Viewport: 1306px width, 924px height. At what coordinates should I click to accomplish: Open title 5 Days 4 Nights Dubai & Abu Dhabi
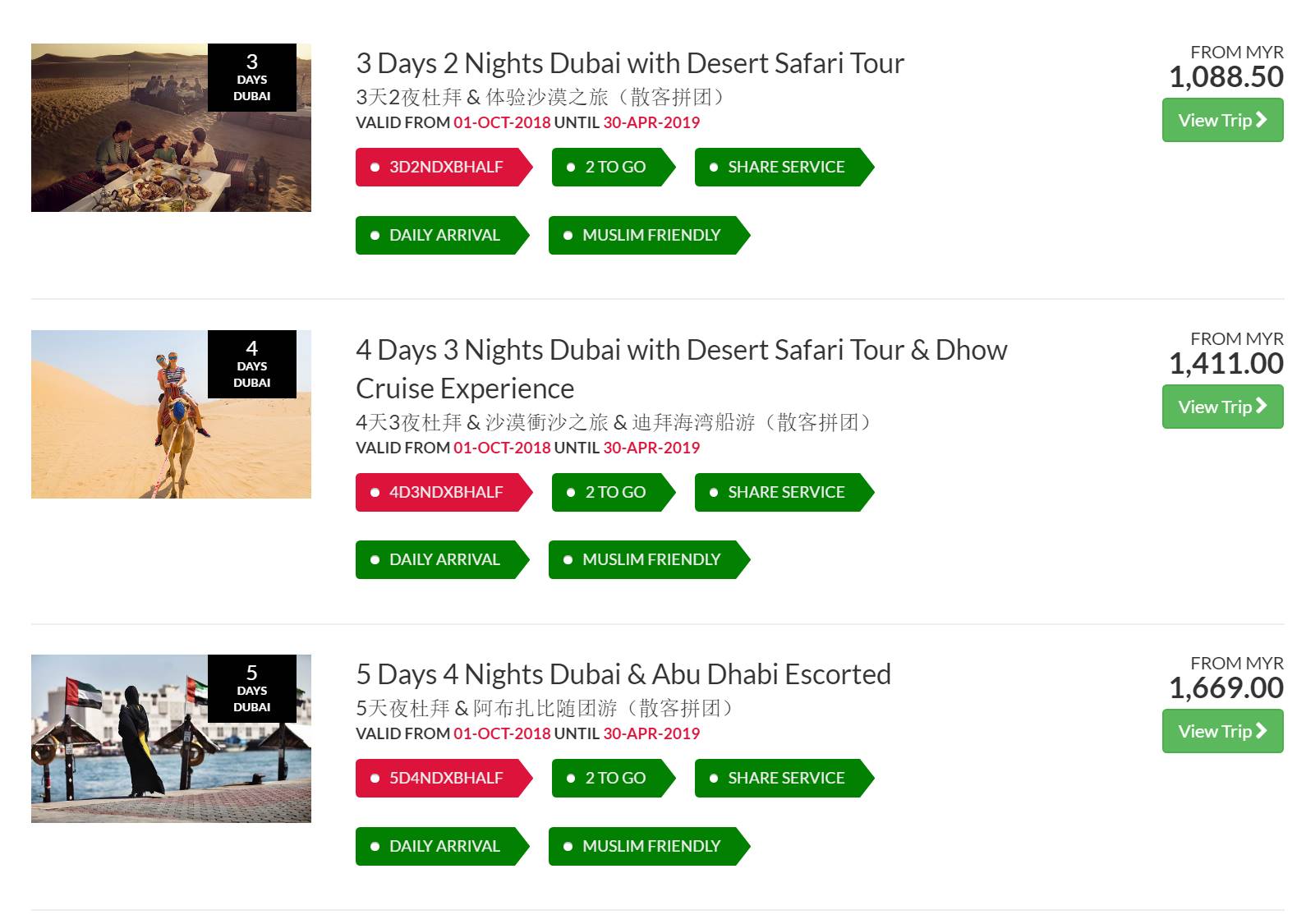click(x=623, y=674)
